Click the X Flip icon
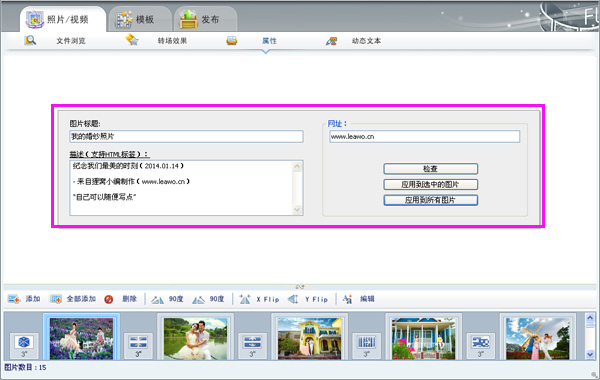 point(245,299)
